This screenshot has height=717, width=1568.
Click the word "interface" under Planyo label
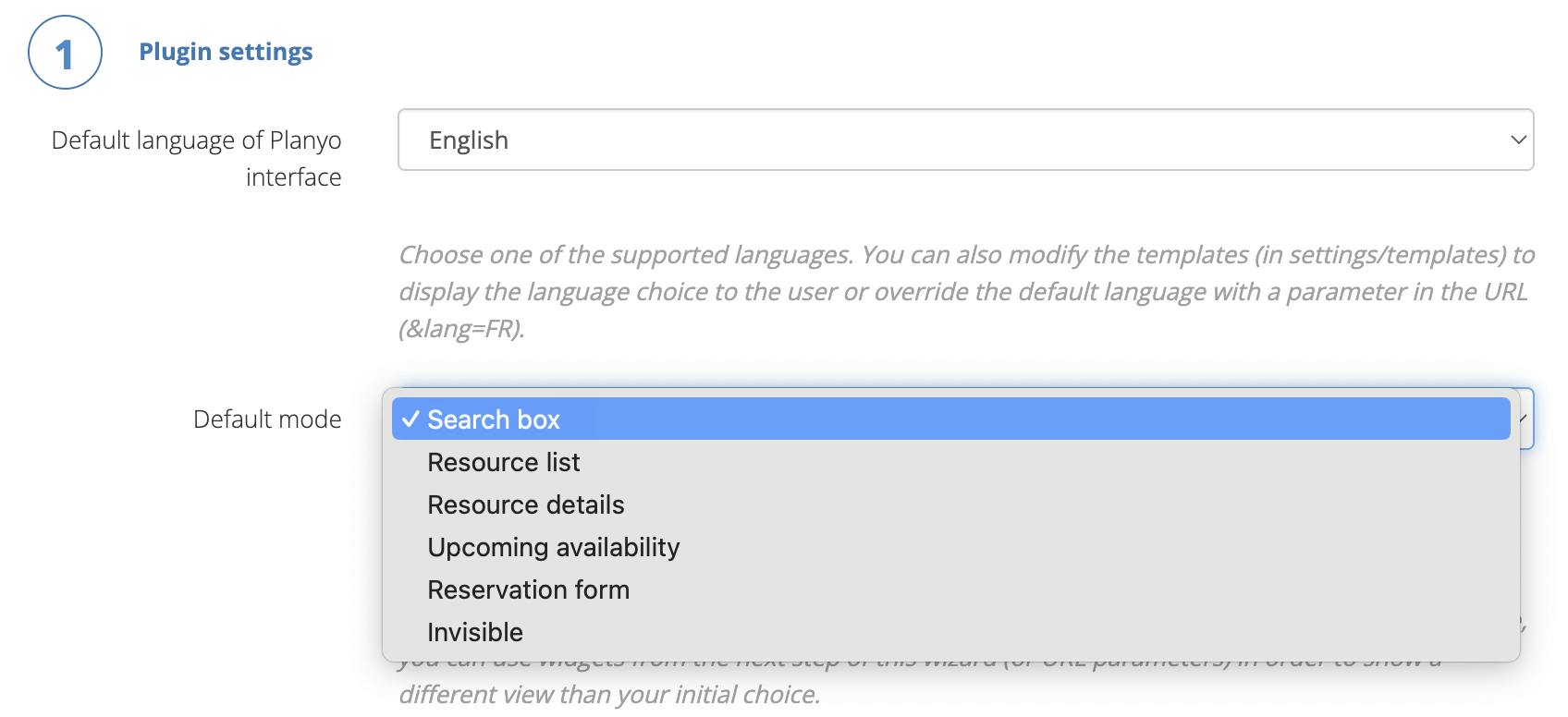(x=293, y=177)
